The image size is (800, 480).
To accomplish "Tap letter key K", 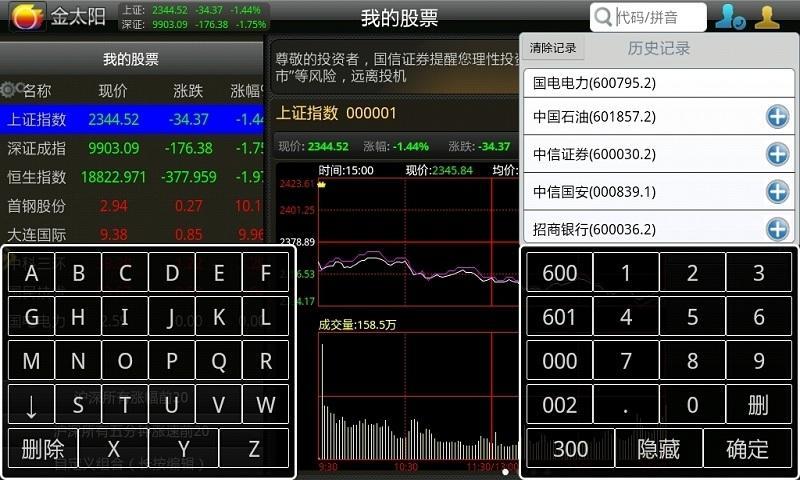I will click(x=219, y=317).
